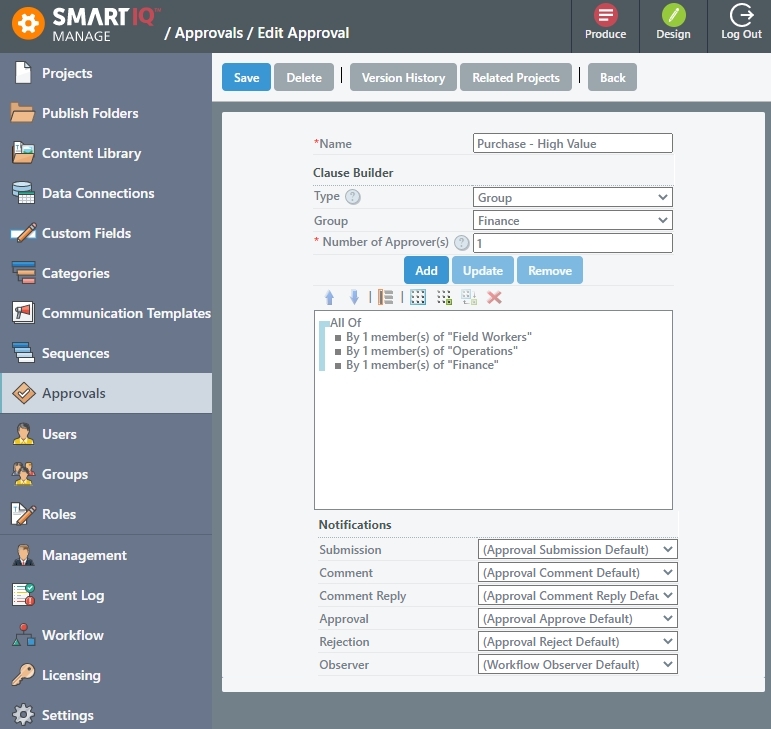This screenshot has width=771, height=729.
Task: Click the Users person icon
Action: [23, 434]
